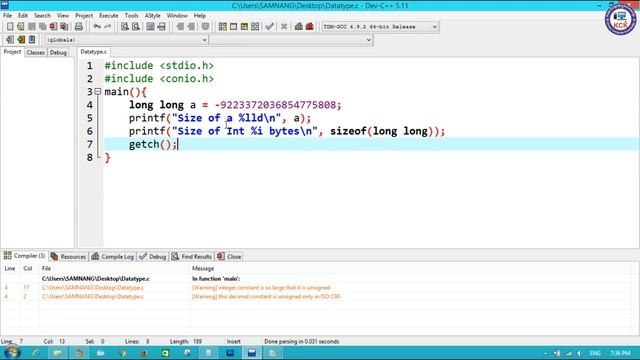Click the Close All files toolbar icon
640x360 pixels.
click(64, 27)
